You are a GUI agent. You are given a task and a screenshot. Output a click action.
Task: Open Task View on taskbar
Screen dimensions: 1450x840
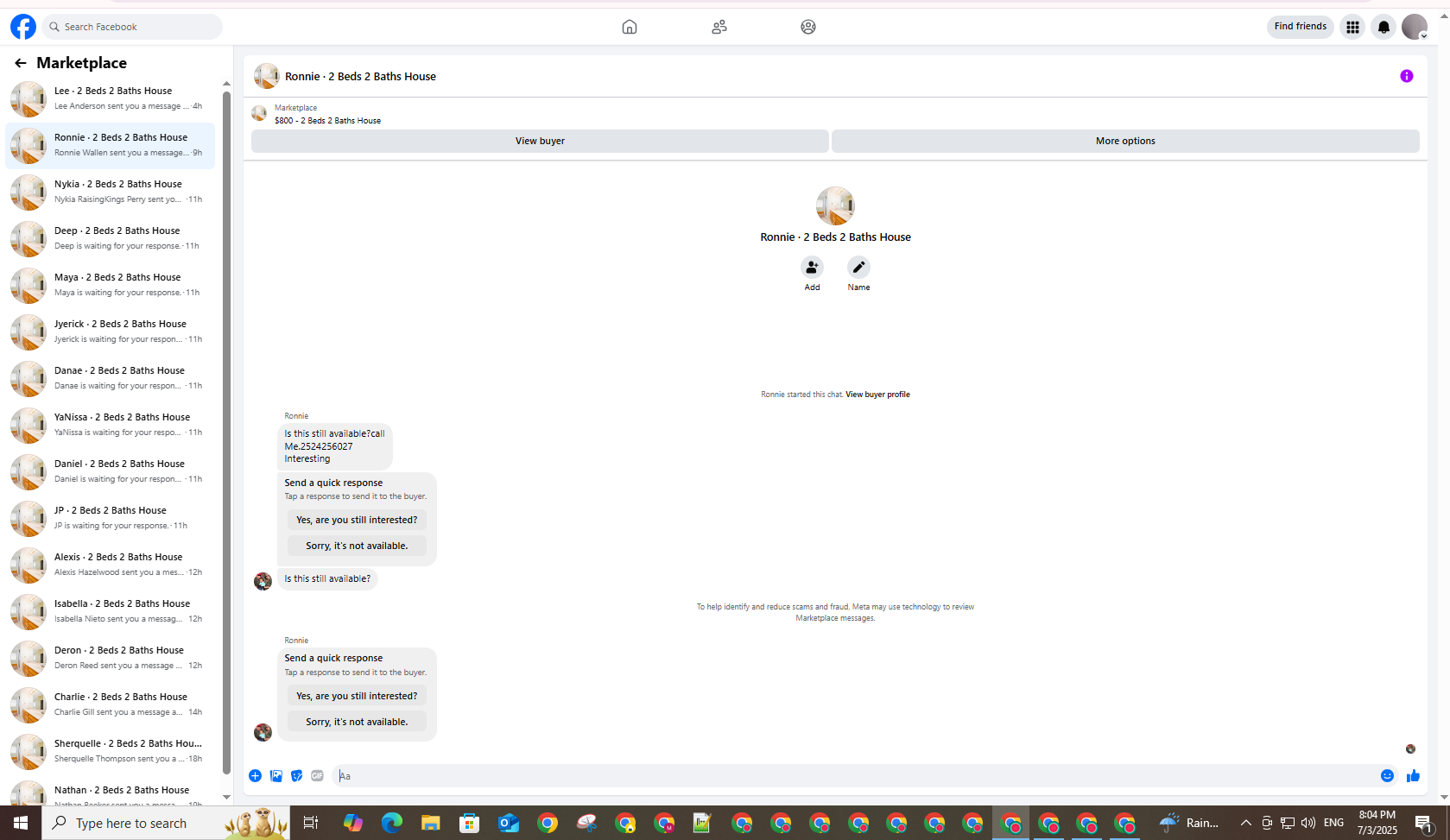[x=311, y=823]
